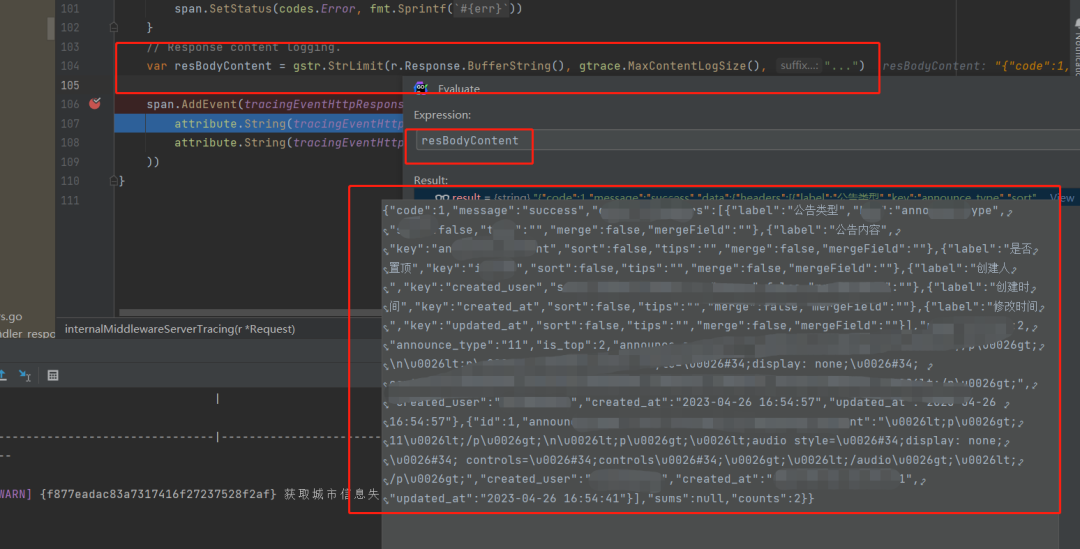Toggle the breakpoint on line 106
The width and height of the screenshot is (1080, 549).
coord(95,103)
